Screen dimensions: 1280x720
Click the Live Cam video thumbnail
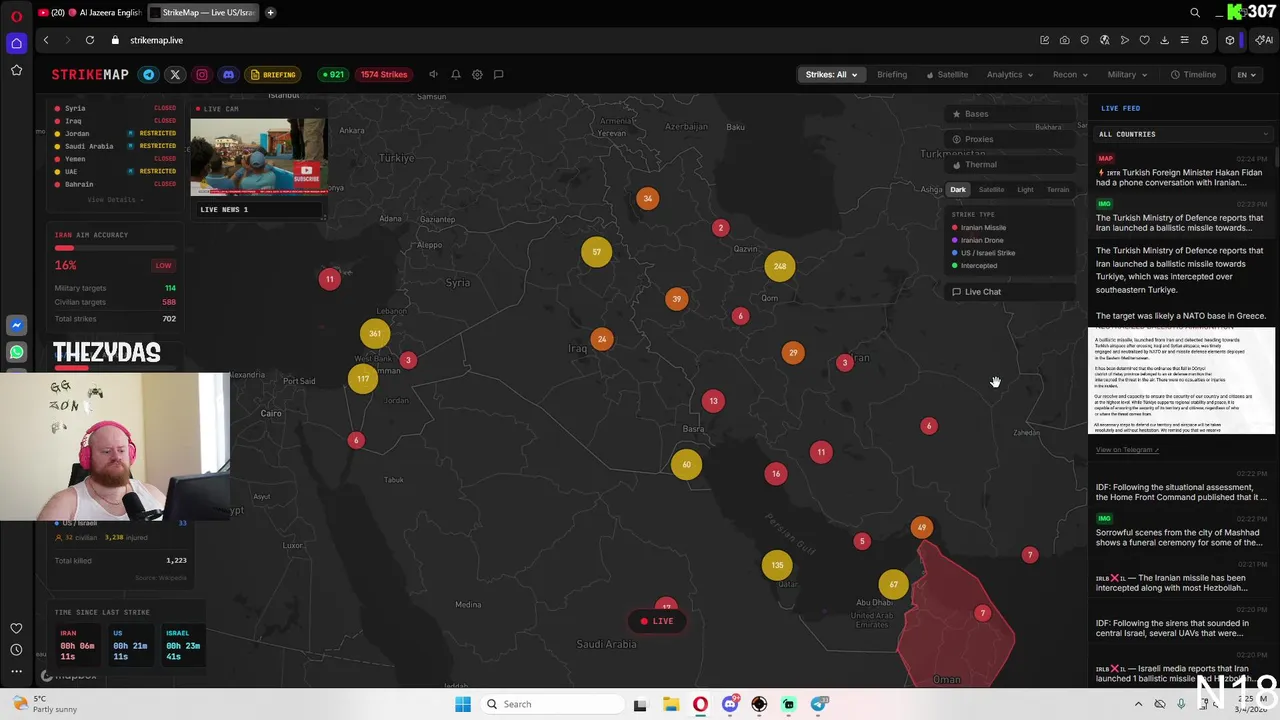[258, 157]
